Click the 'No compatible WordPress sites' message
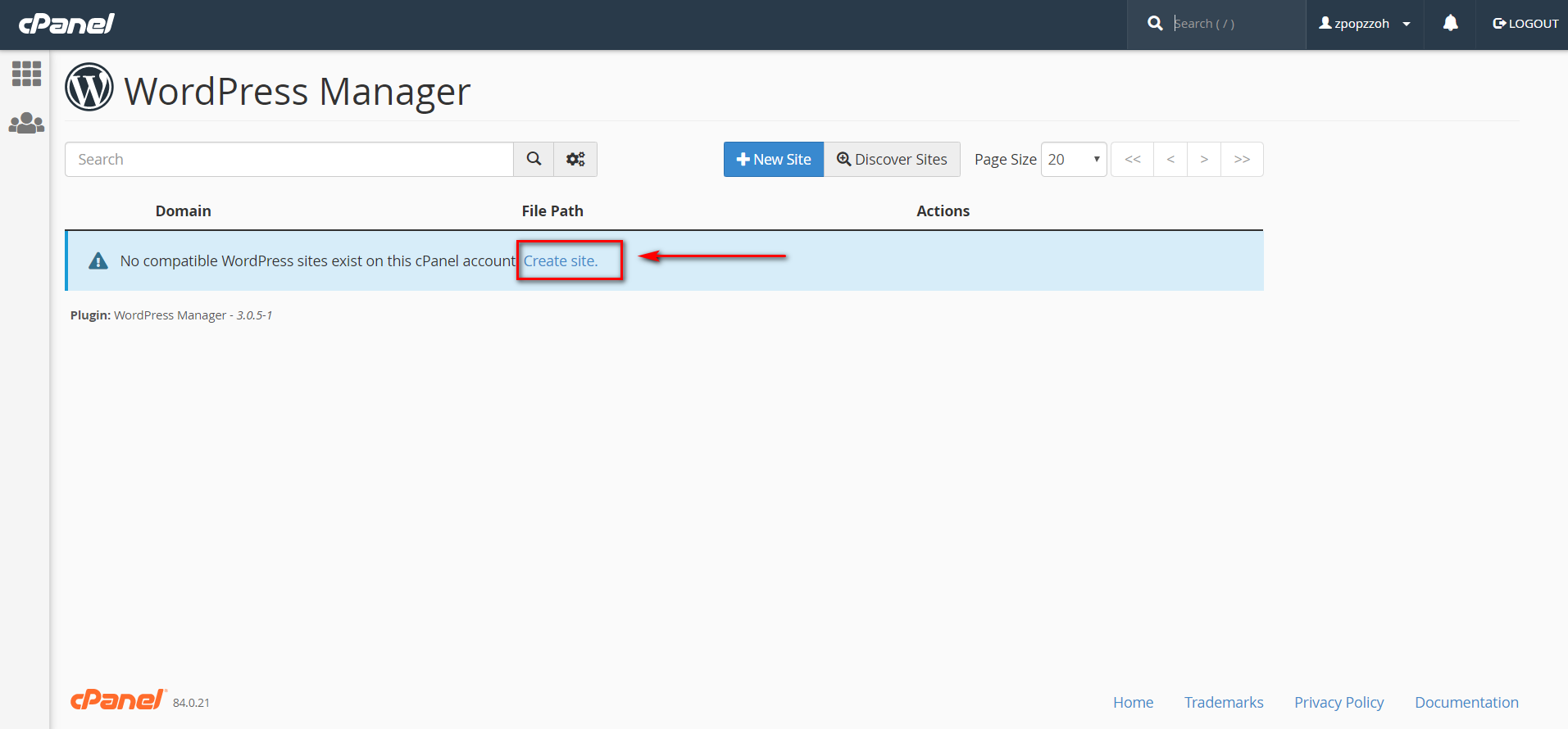This screenshot has width=1568, height=729. pos(318,261)
